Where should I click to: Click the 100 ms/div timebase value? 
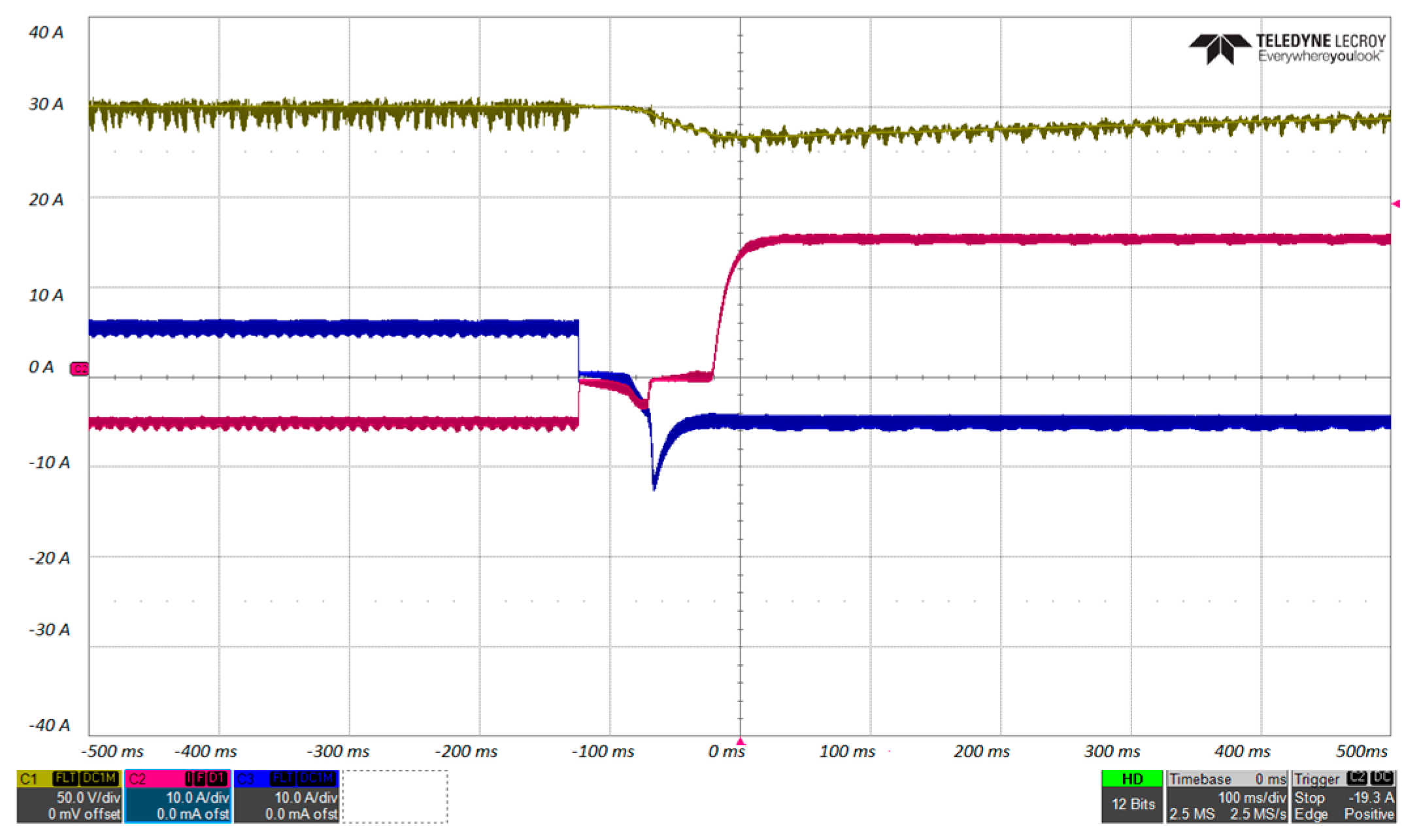[1251, 798]
